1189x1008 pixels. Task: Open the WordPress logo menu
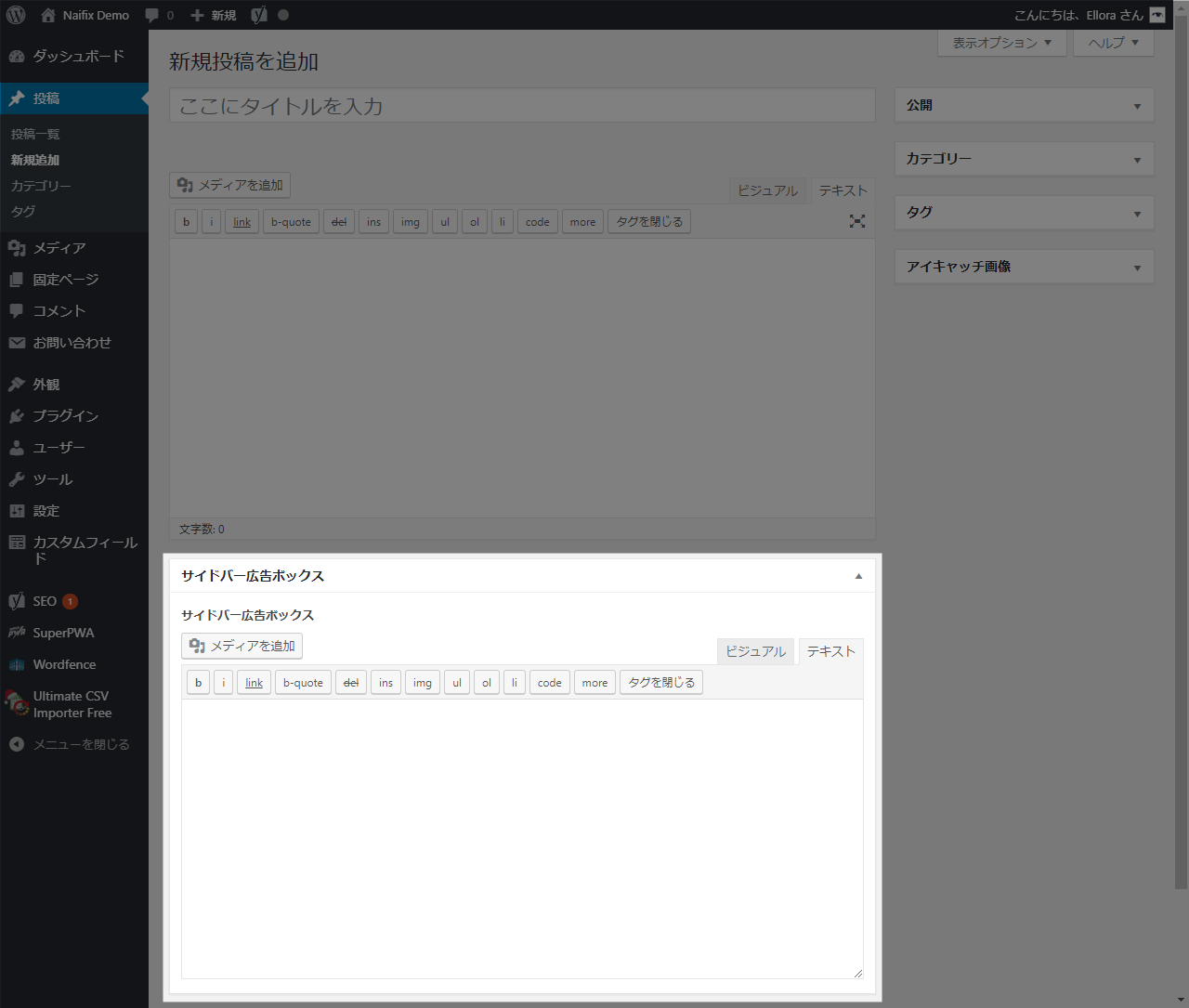pos(16,15)
